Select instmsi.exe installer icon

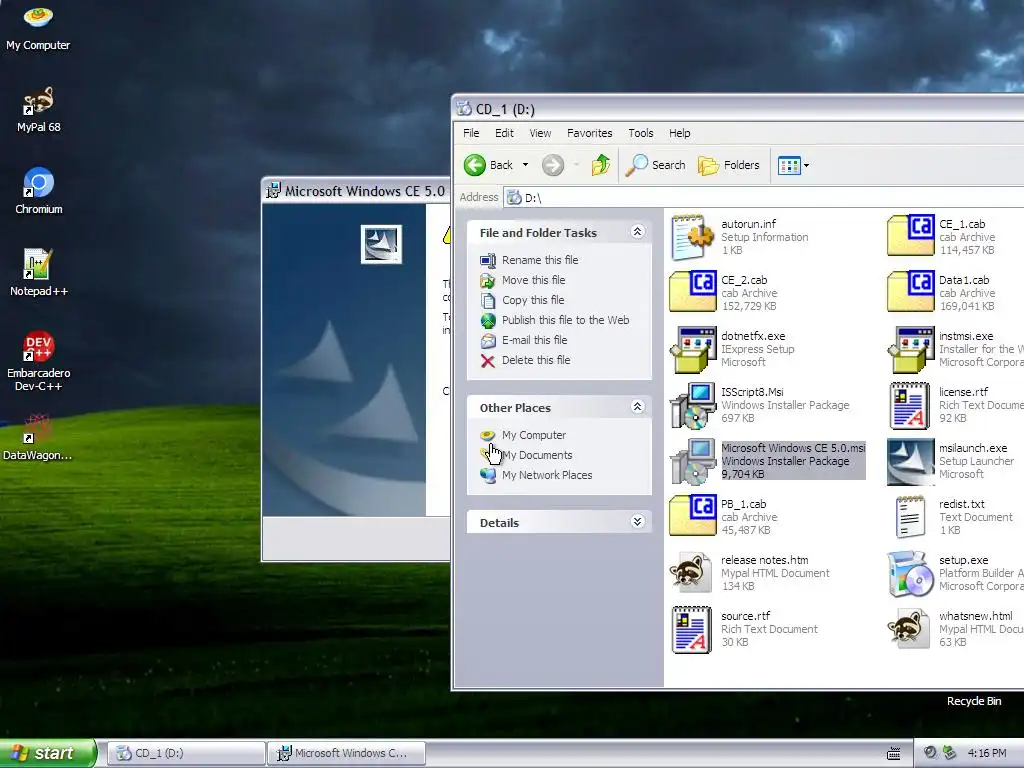click(911, 349)
